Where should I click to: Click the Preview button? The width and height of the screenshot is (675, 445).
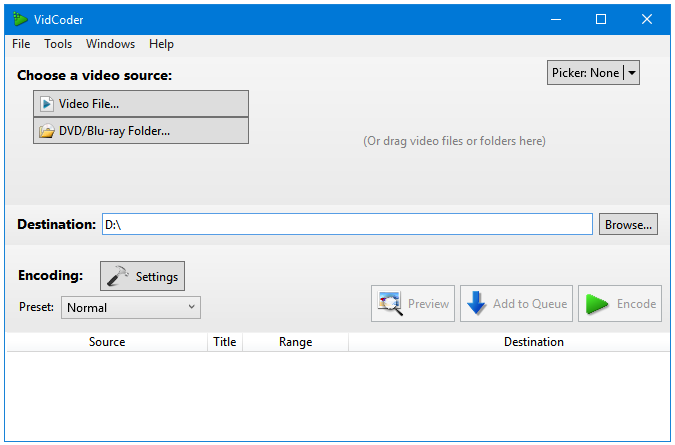point(413,303)
